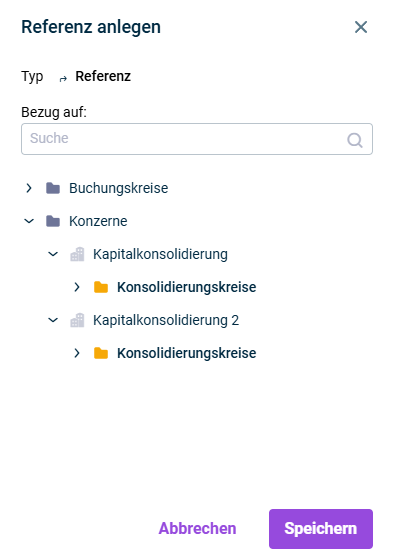The height and width of the screenshot is (554, 394).
Task: Click the building icon beside Kapitalkonsolidierung 2
Action: (x=77, y=320)
